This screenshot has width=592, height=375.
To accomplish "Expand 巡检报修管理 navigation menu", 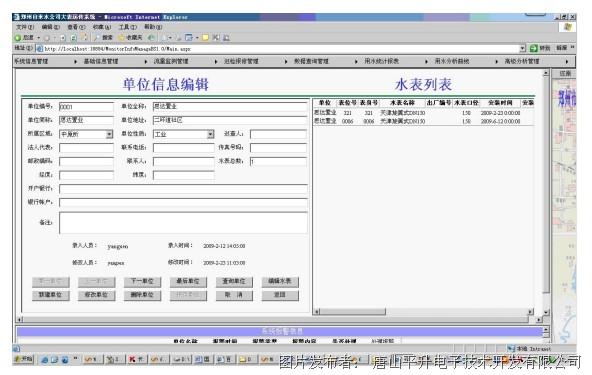I will (256, 61).
